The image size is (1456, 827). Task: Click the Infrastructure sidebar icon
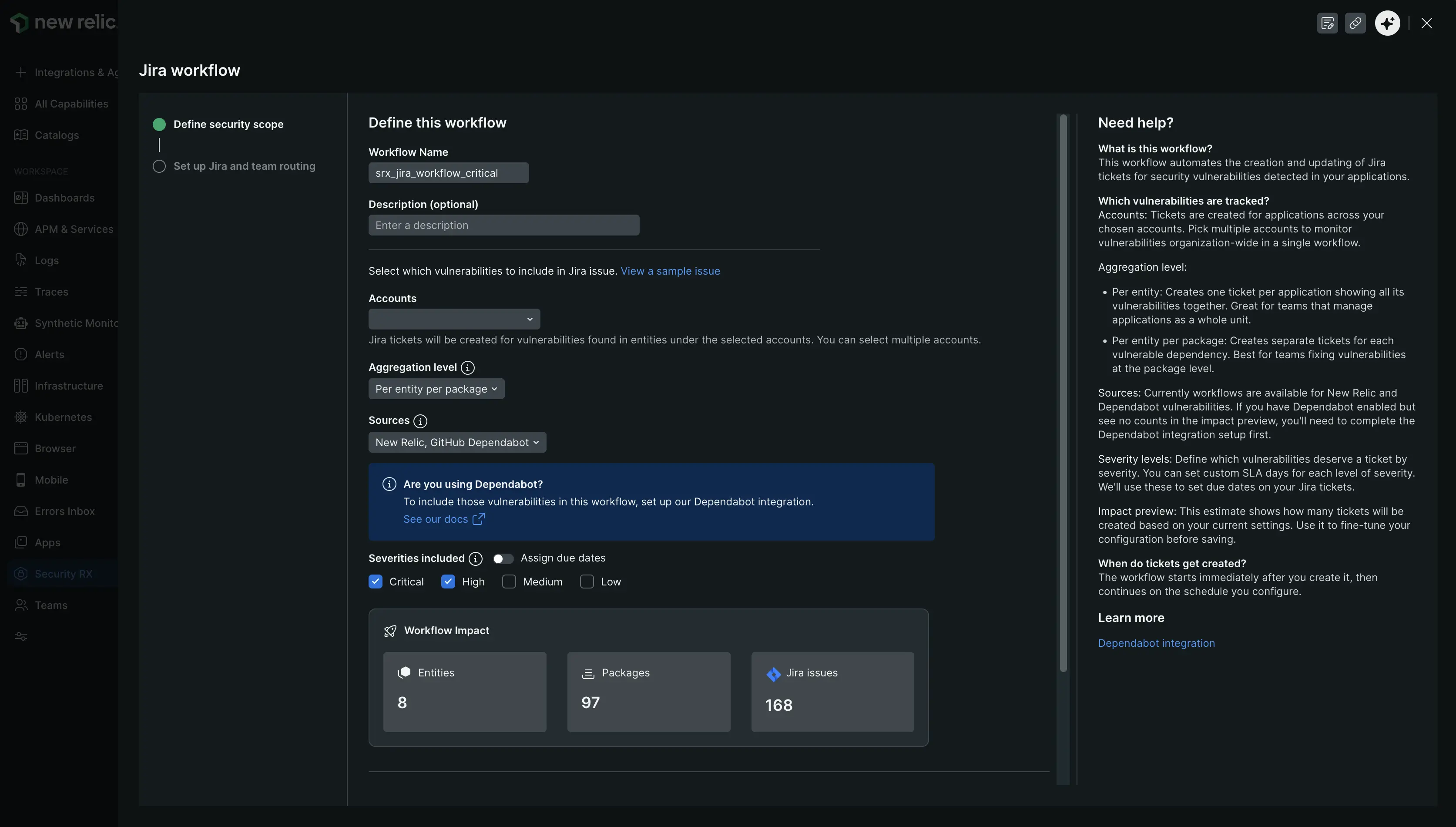[21, 386]
